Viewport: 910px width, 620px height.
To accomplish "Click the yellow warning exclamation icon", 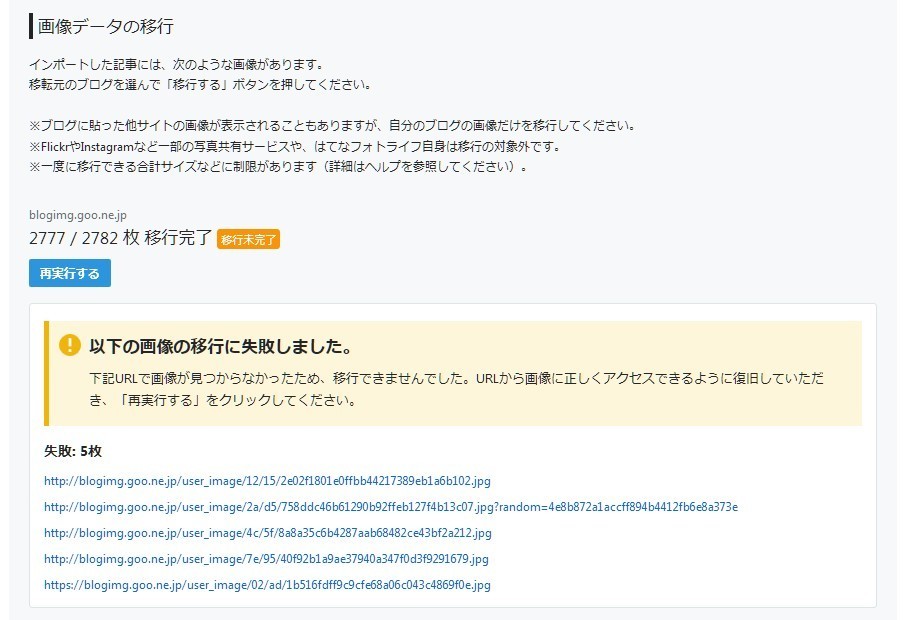I will tap(70, 345).
